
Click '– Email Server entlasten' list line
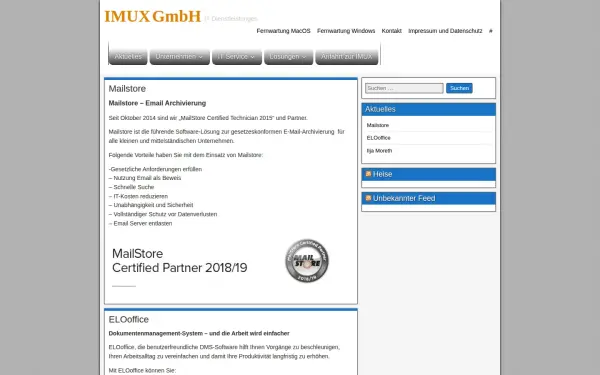coord(140,223)
